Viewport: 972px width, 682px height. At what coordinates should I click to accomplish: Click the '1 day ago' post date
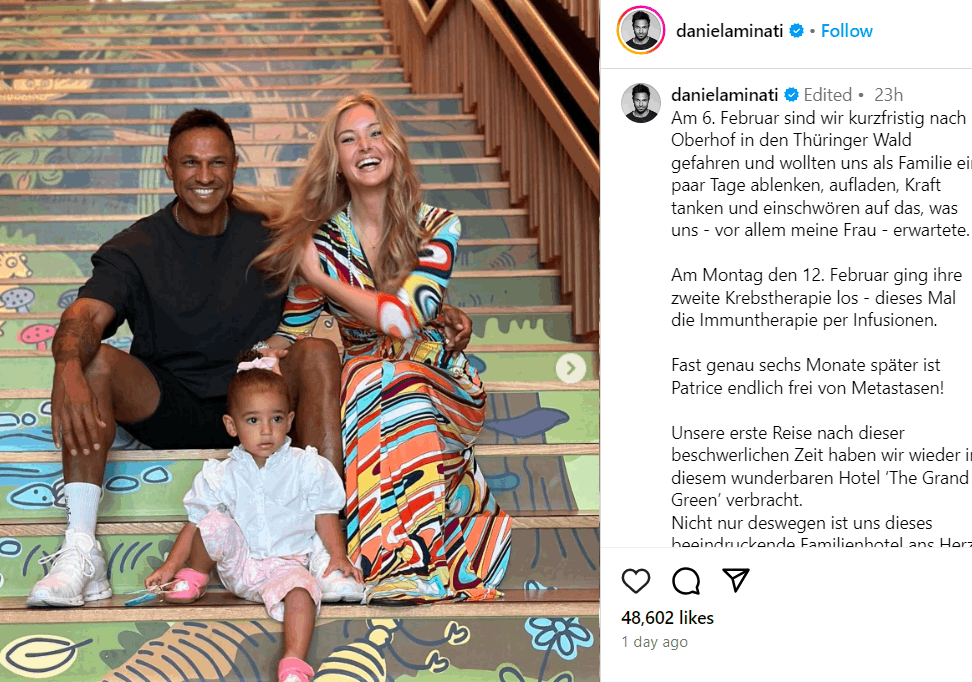pos(655,642)
